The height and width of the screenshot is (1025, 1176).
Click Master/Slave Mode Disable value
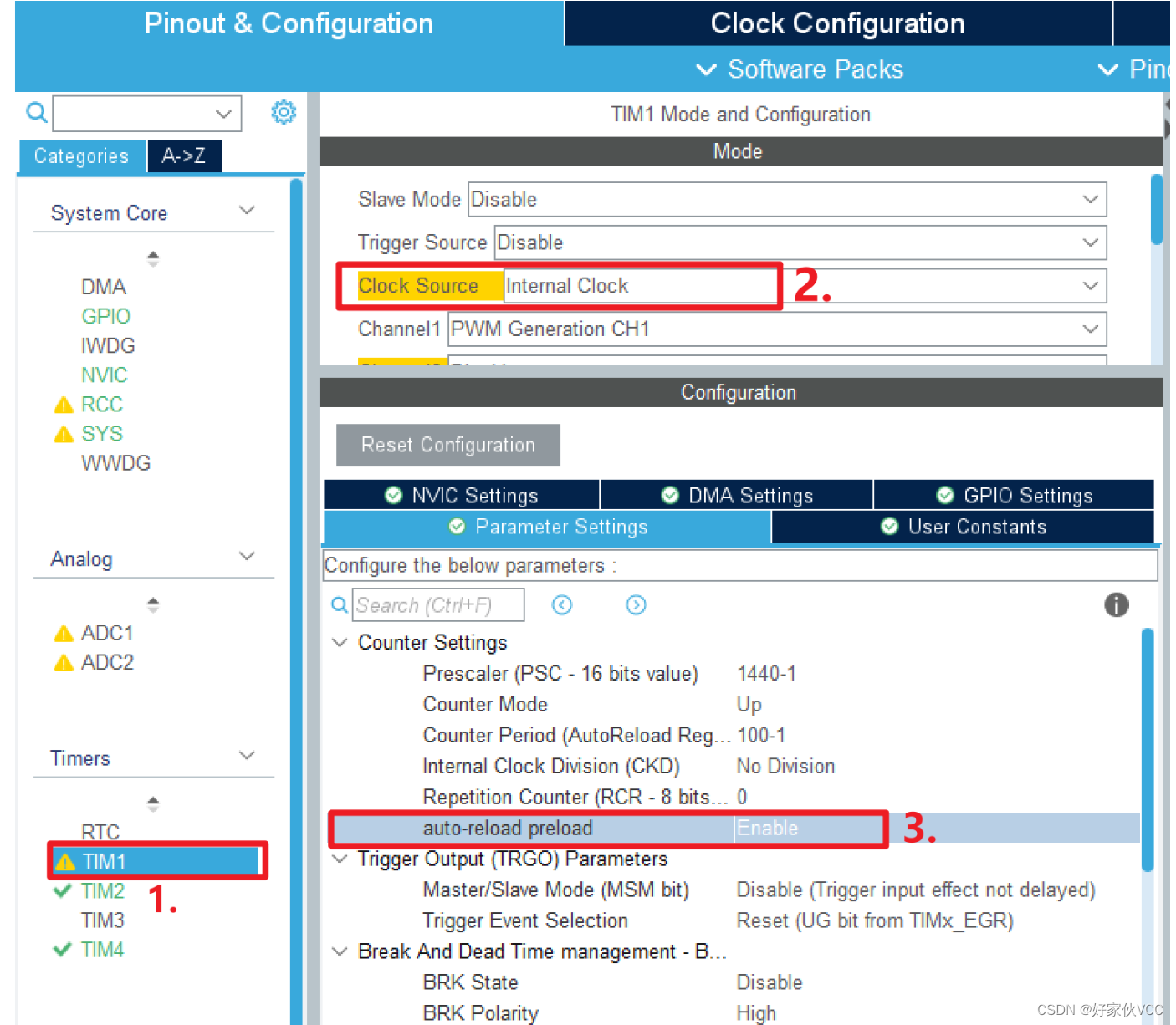point(916,890)
